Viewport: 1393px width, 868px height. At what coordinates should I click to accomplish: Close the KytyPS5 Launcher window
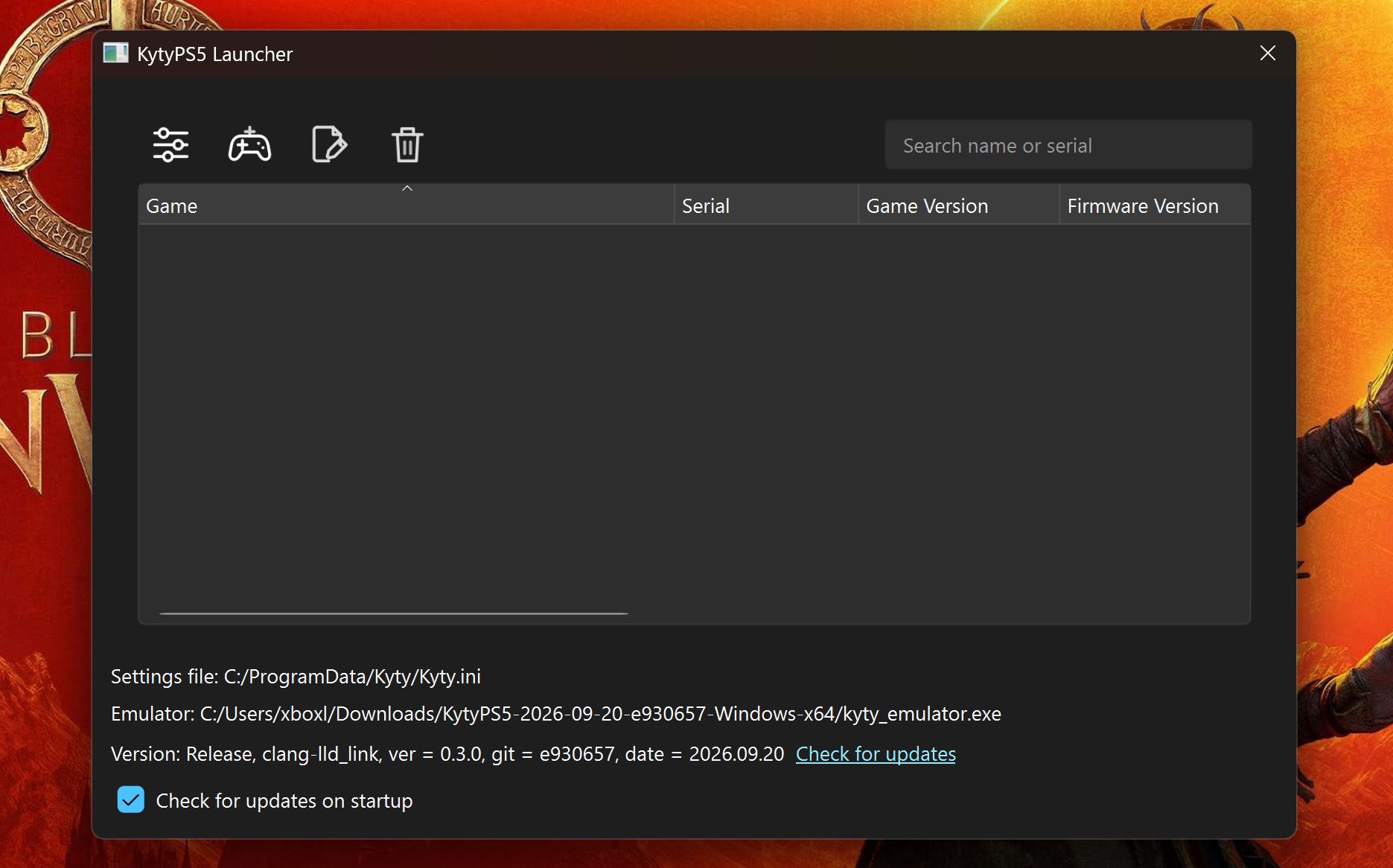click(x=1267, y=54)
